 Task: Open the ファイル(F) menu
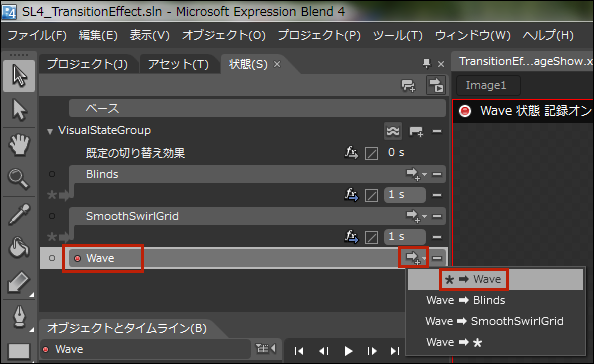[x=37, y=35]
